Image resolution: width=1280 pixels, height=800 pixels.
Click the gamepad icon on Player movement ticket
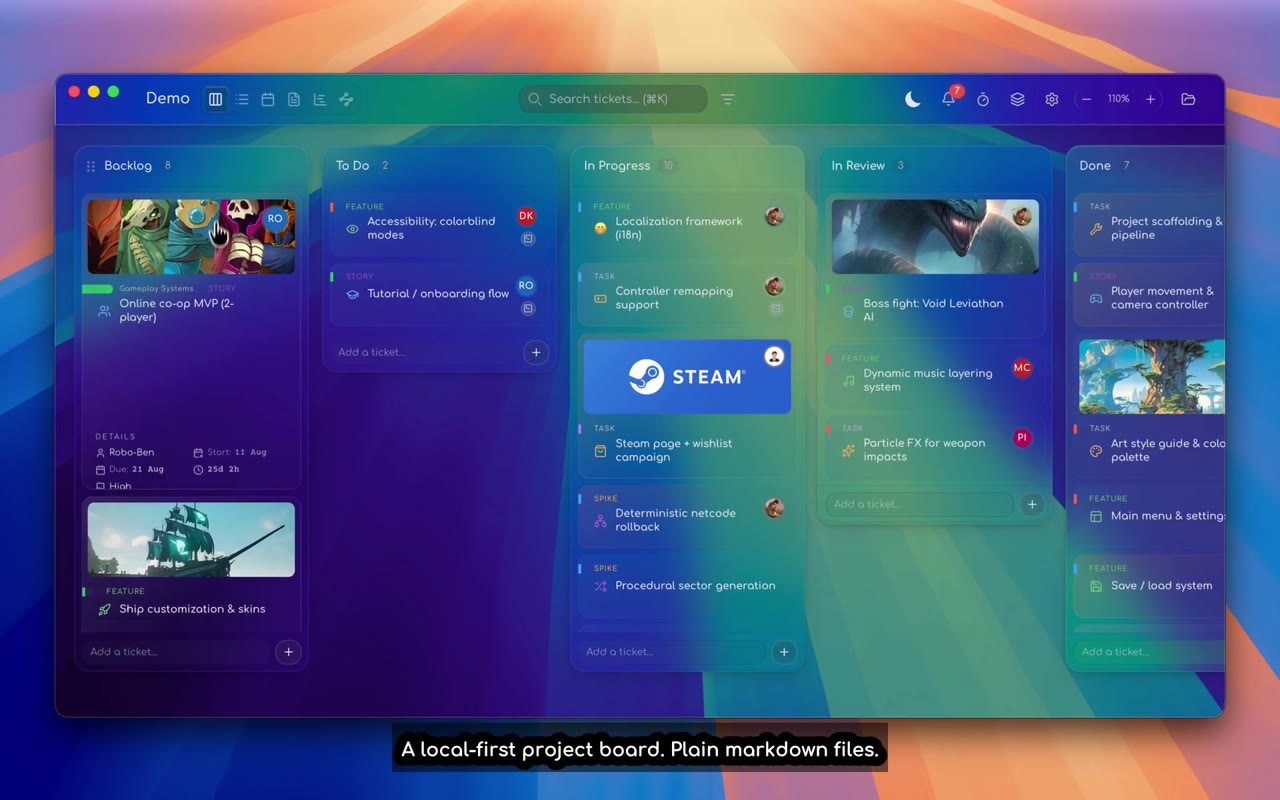click(x=1096, y=299)
